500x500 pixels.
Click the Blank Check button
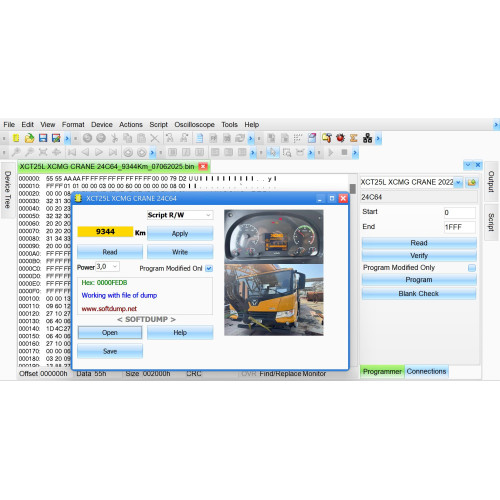pyautogui.click(x=419, y=294)
